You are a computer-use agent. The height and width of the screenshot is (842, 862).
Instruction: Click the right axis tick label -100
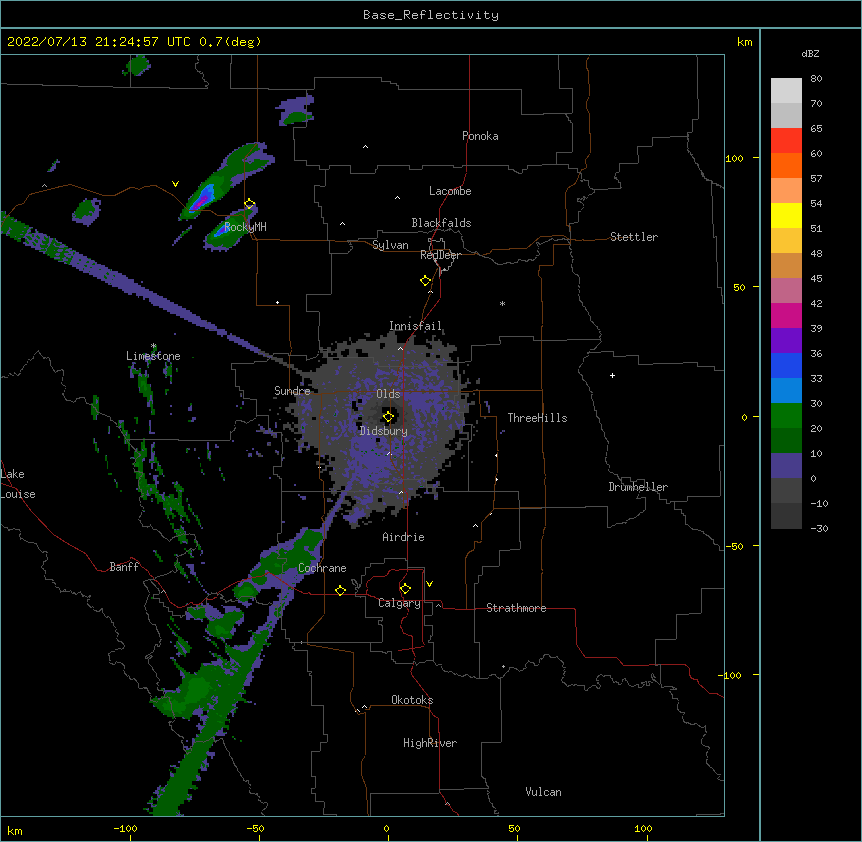pyautogui.click(x=730, y=675)
